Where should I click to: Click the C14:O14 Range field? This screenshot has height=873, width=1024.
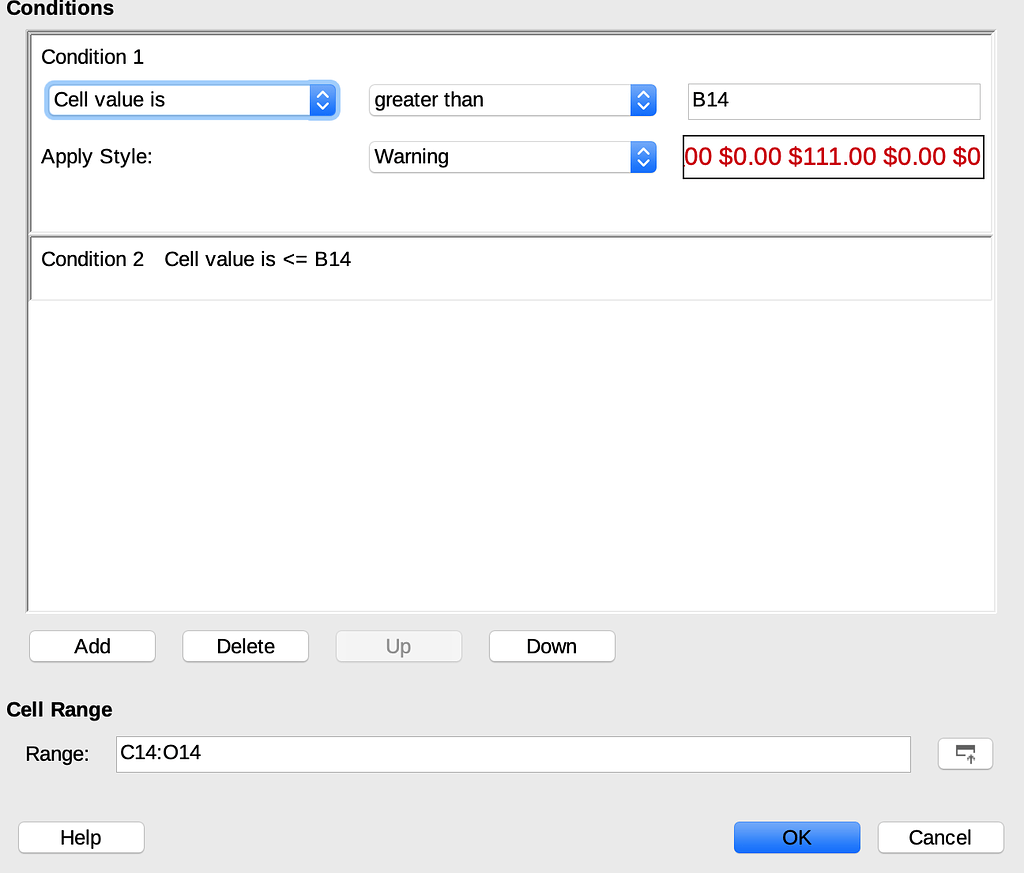tap(512, 754)
